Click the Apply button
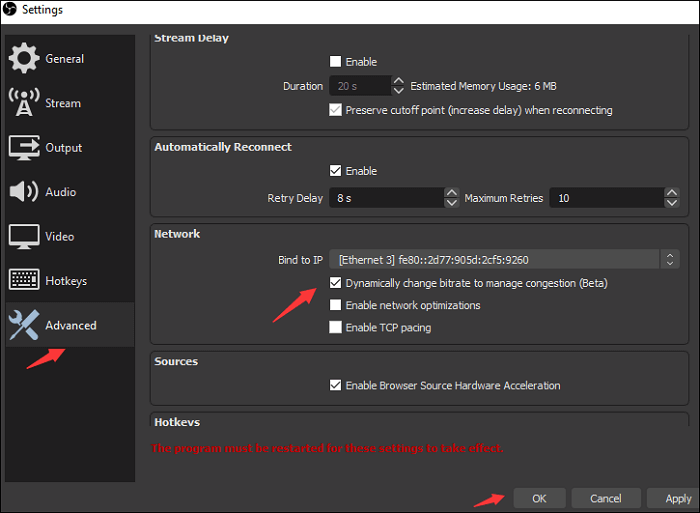700x513 pixels. [x=677, y=498]
